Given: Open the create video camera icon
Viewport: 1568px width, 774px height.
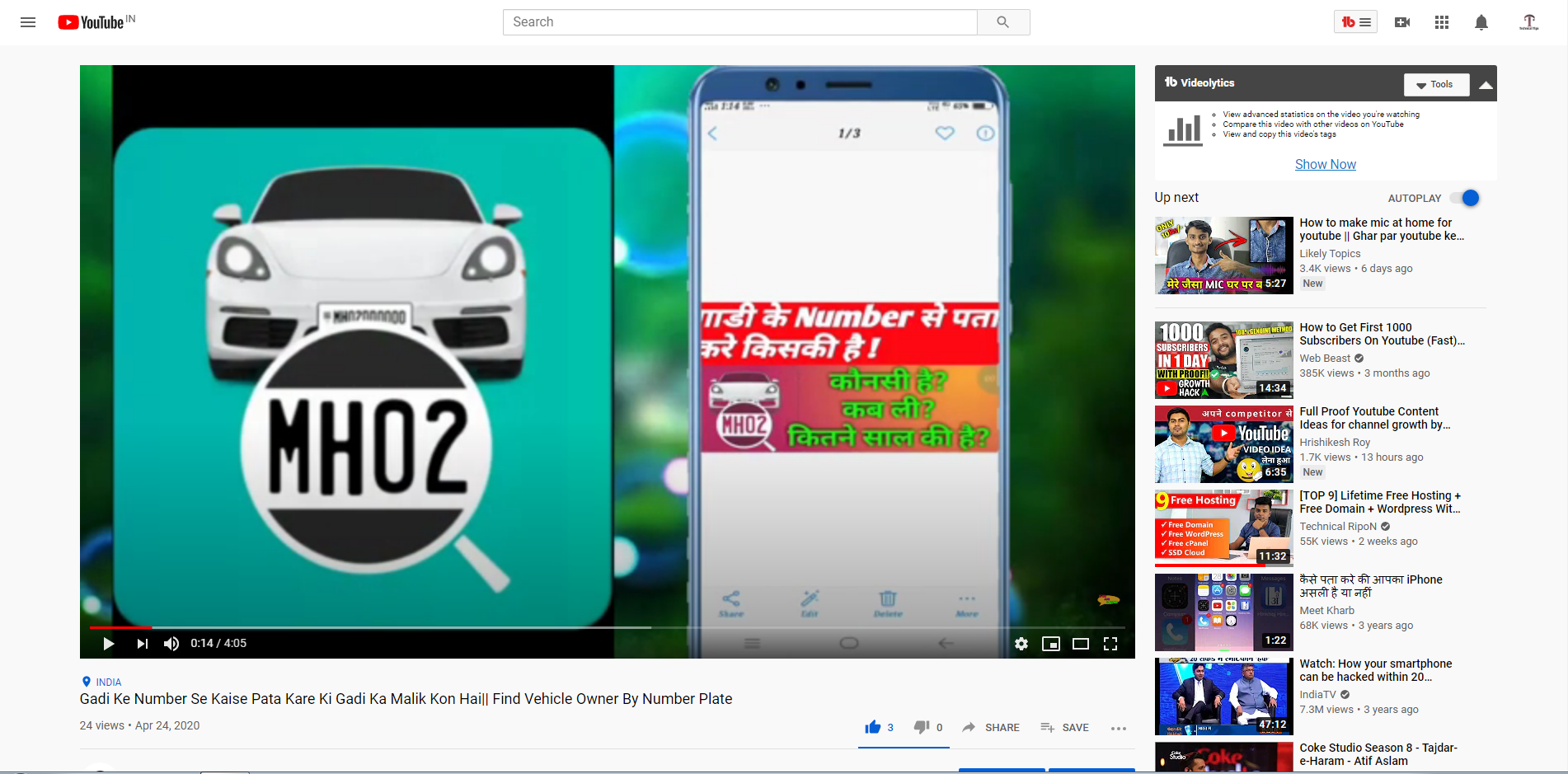Looking at the screenshot, I should 1402,22.
